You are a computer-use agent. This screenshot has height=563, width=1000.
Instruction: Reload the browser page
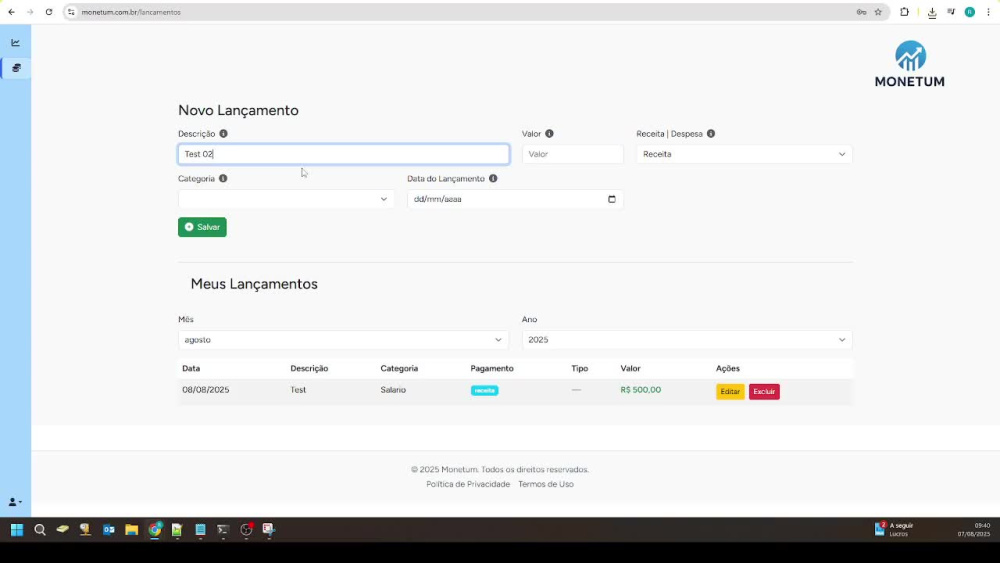coord(48,12)
